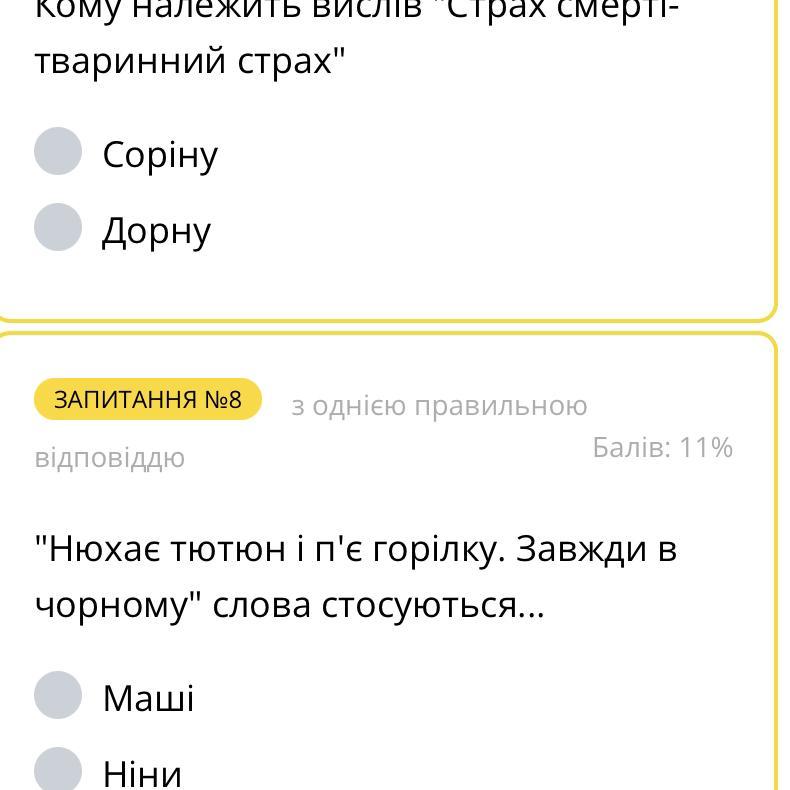Click the yellow ЗАПИТАННЯ №8 badge

(148, 400)
